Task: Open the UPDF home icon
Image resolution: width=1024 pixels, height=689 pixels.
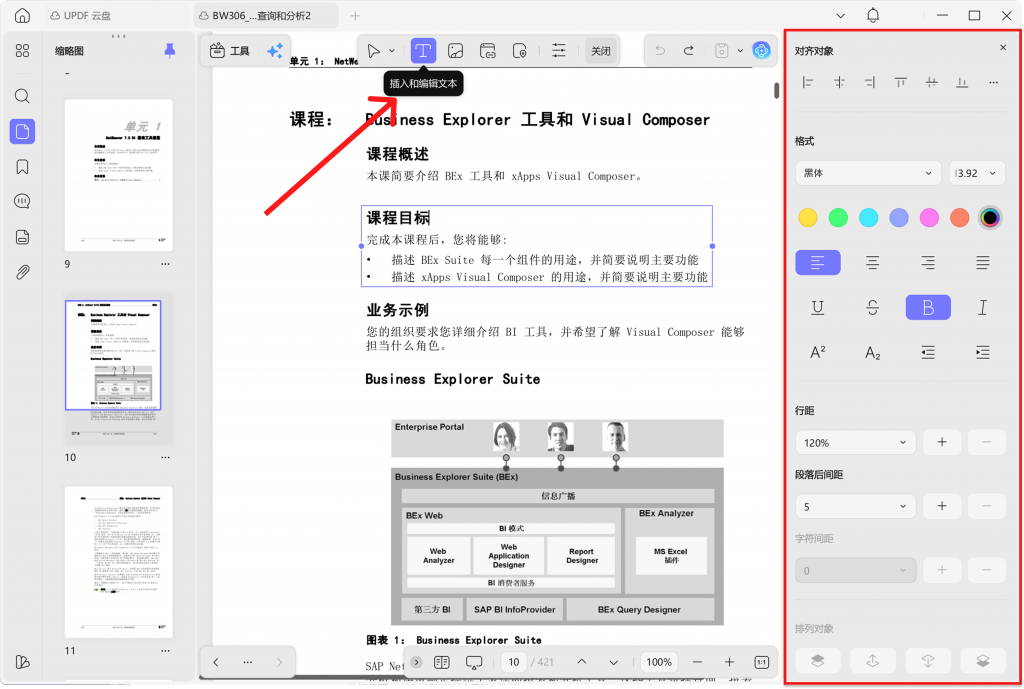Action: (x=22, y=16)
